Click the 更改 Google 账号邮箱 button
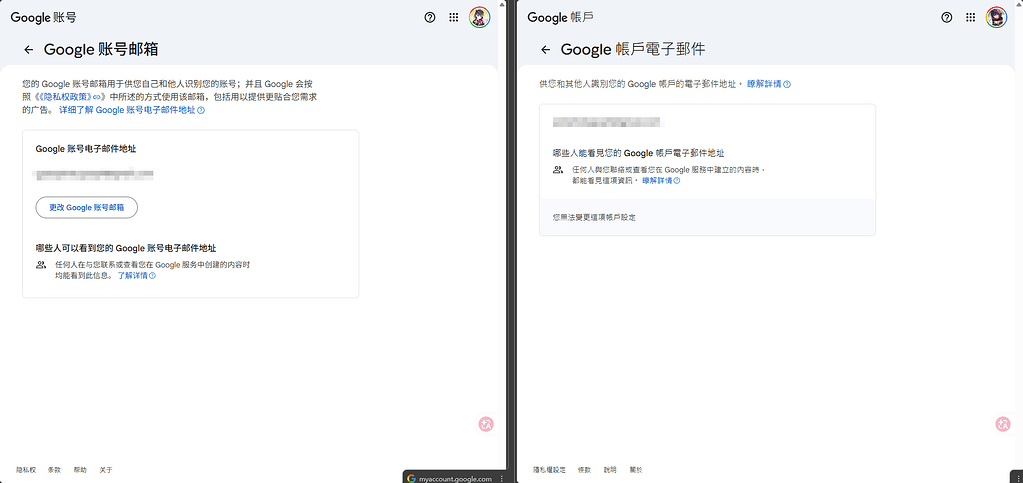The image size is (1023, 483). tap(86, 208)
